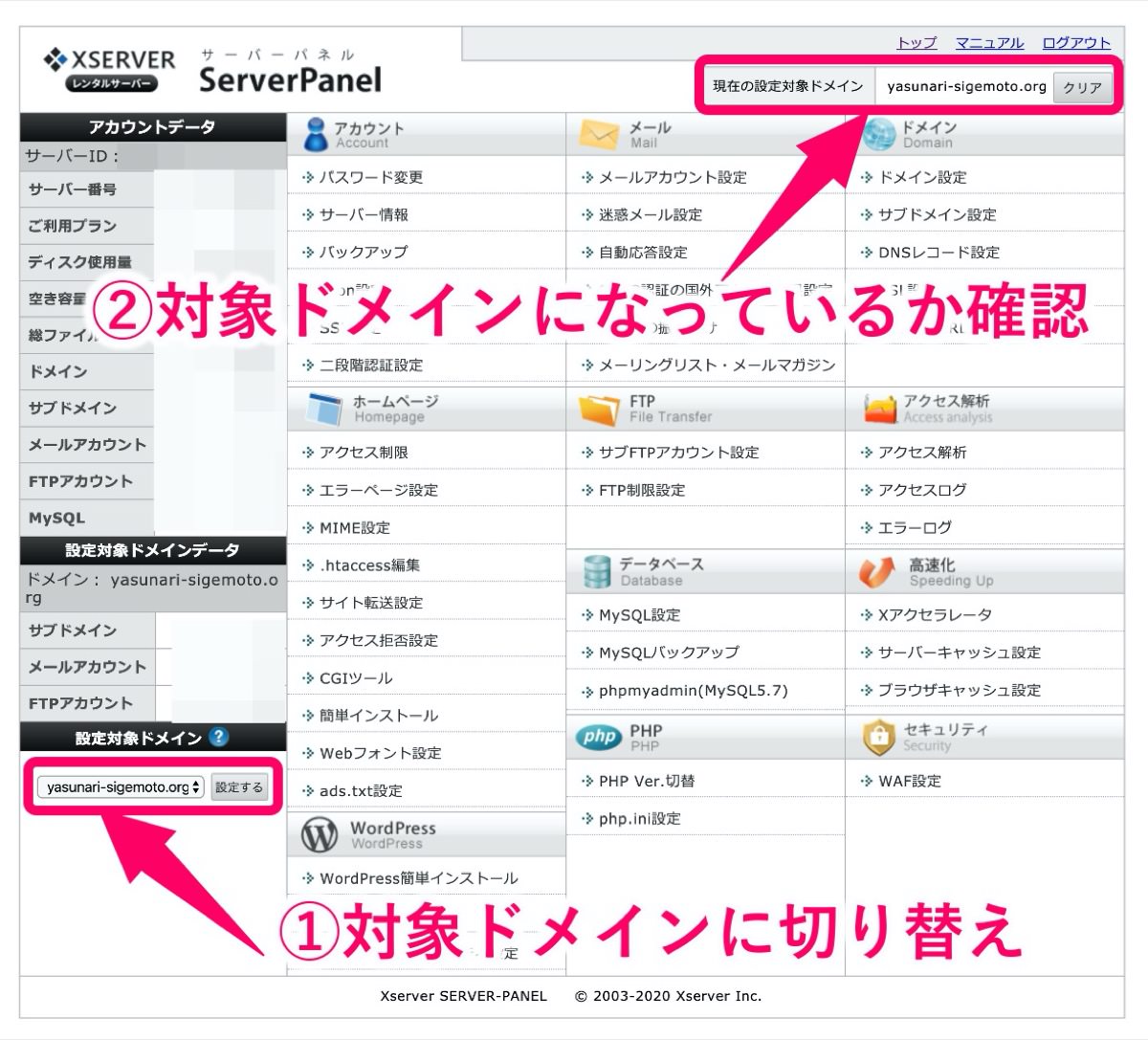Open 二段階認証設定
The width and height of the screenshot is (1148, 1040).
click(371, 365)
